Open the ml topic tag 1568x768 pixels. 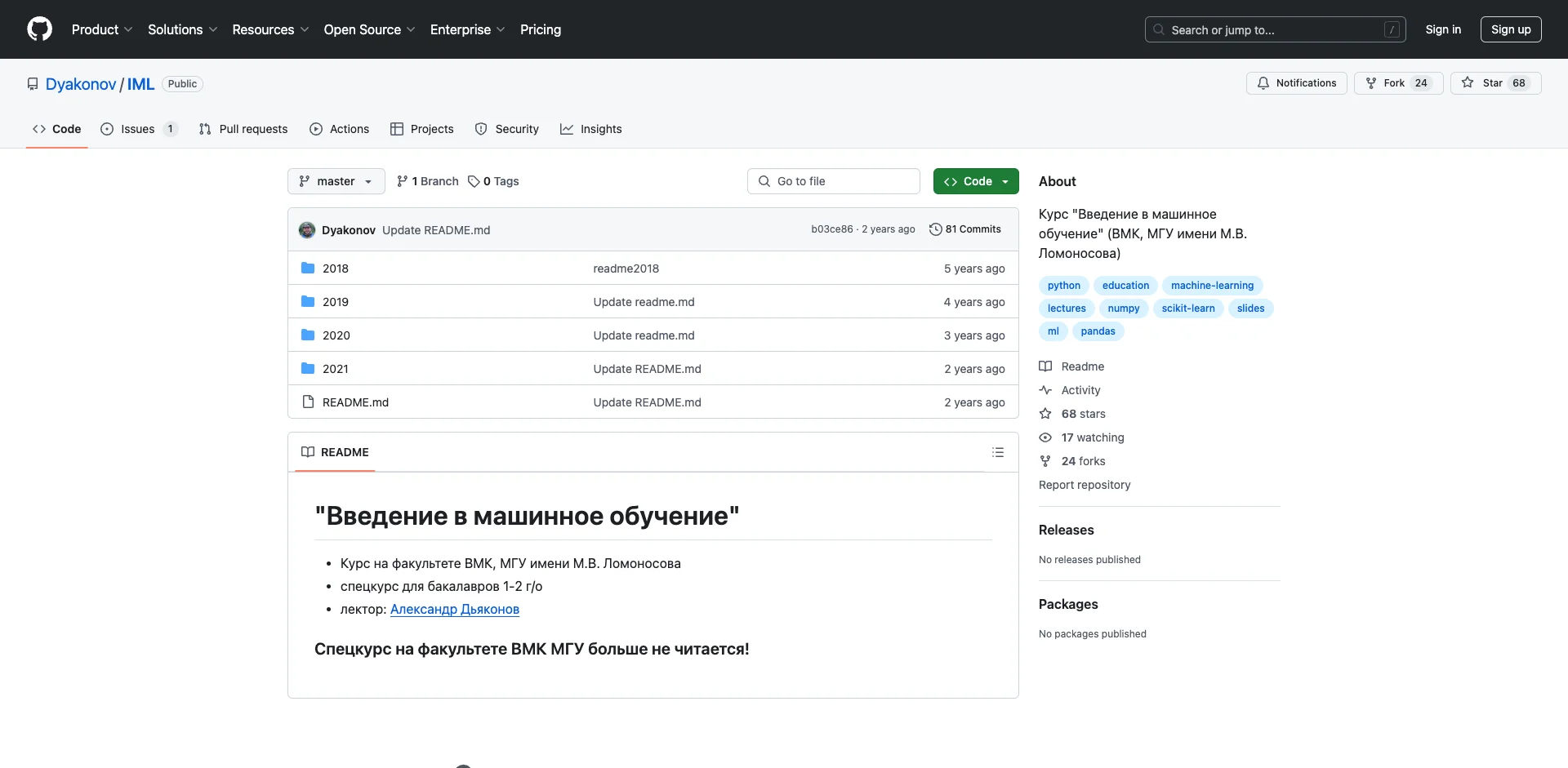(x=1053, y=331)
